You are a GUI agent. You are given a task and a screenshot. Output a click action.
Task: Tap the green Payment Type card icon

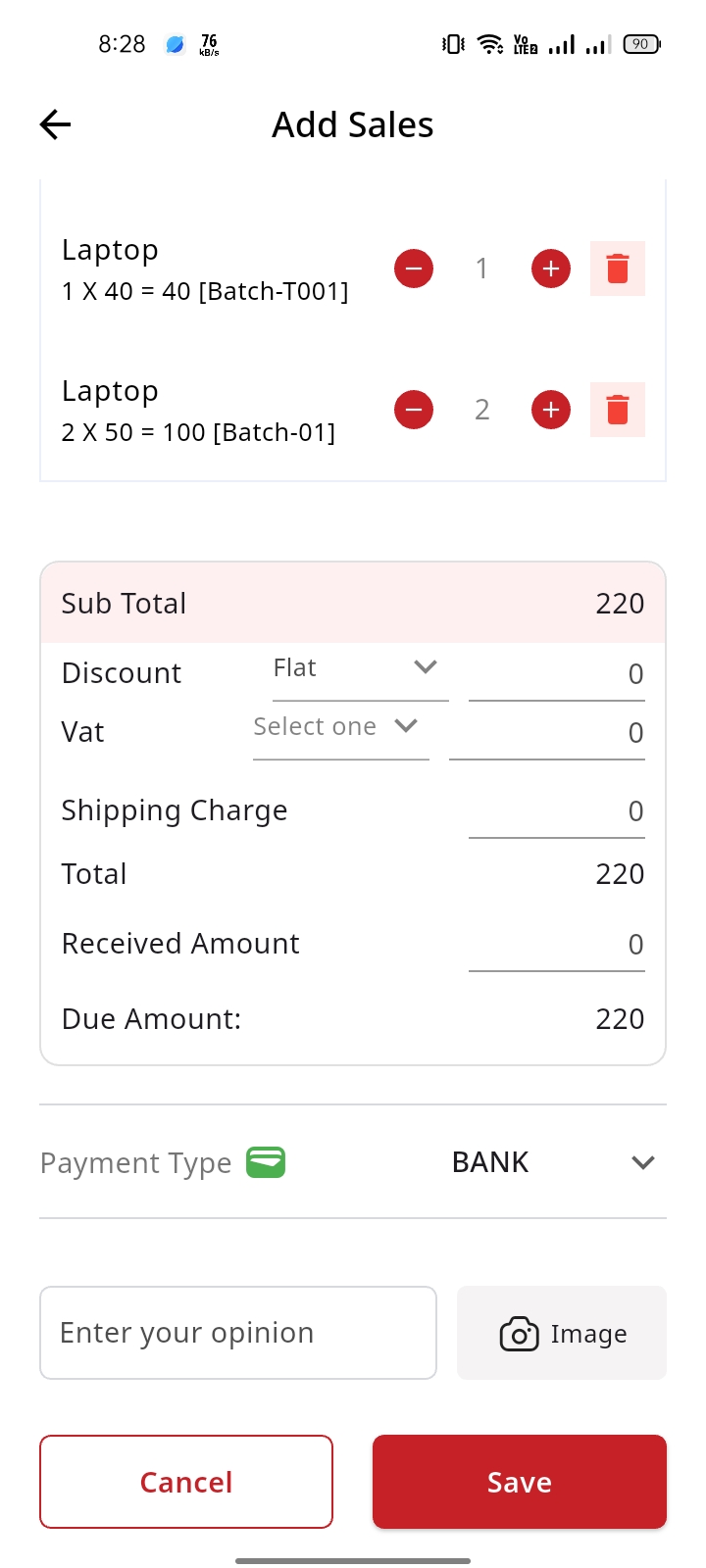pos(266,1162)
